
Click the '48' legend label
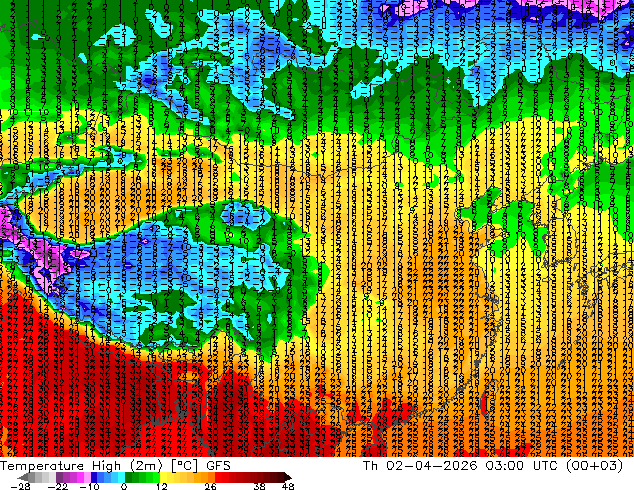tap(288, 486)
